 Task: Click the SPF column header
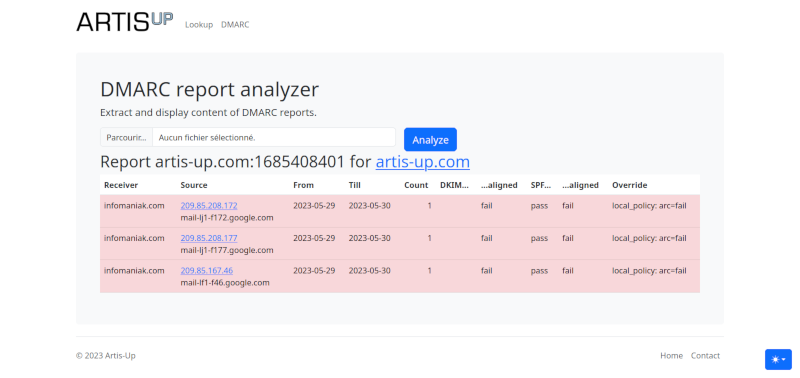[541, 185]
